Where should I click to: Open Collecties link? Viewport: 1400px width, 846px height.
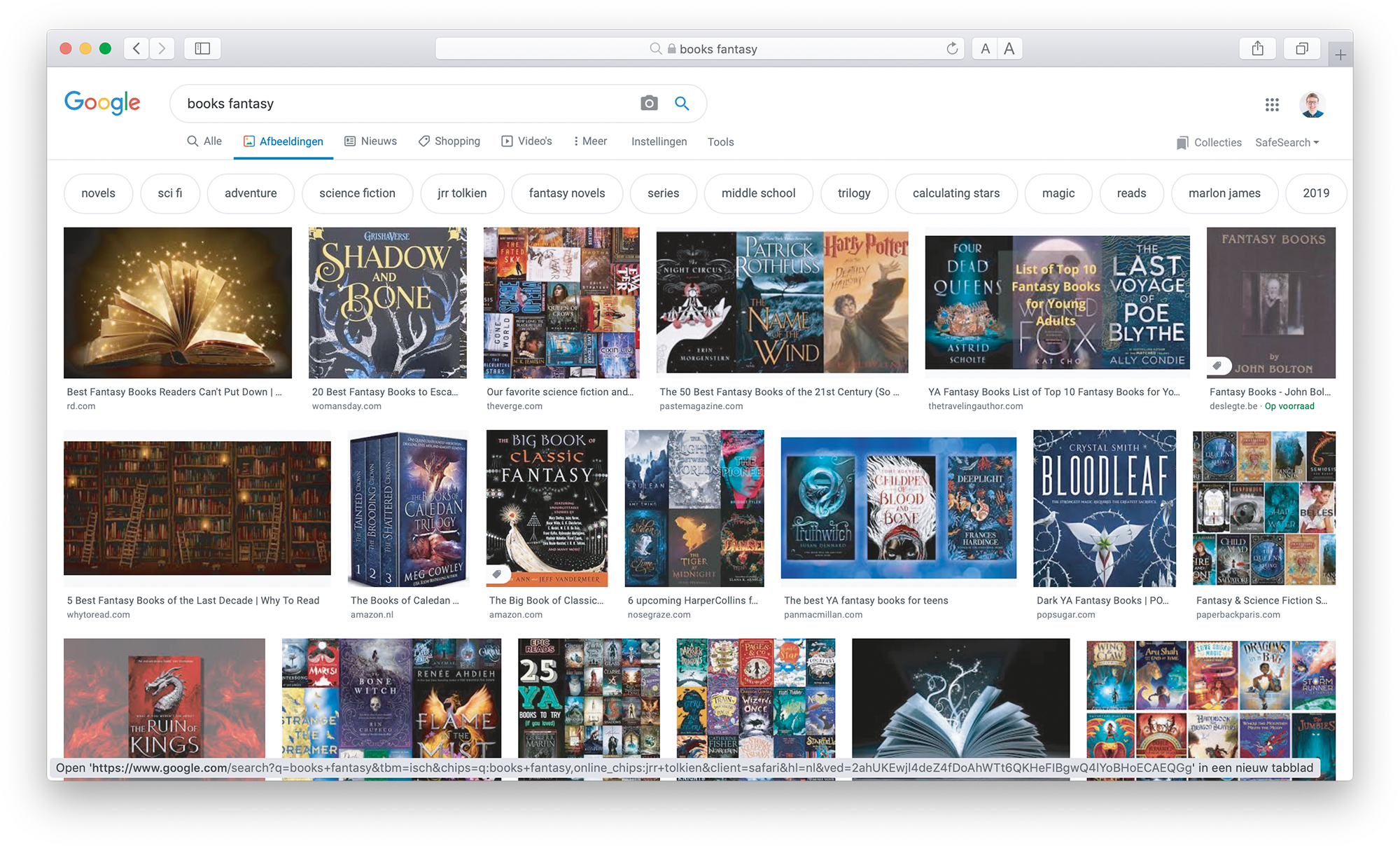tap(1217, 143)
